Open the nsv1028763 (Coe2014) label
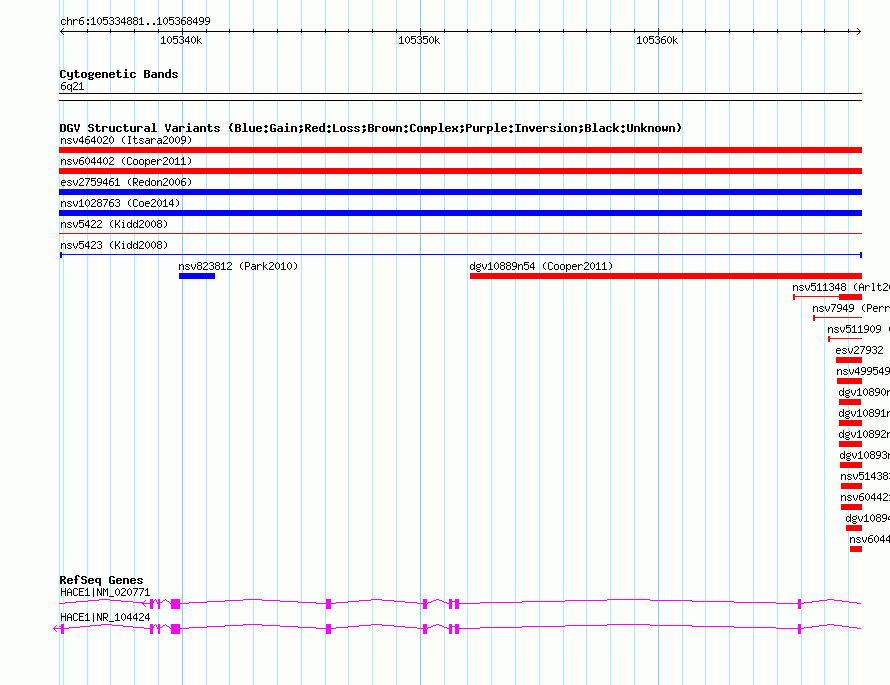 click(x=120, y=203)
